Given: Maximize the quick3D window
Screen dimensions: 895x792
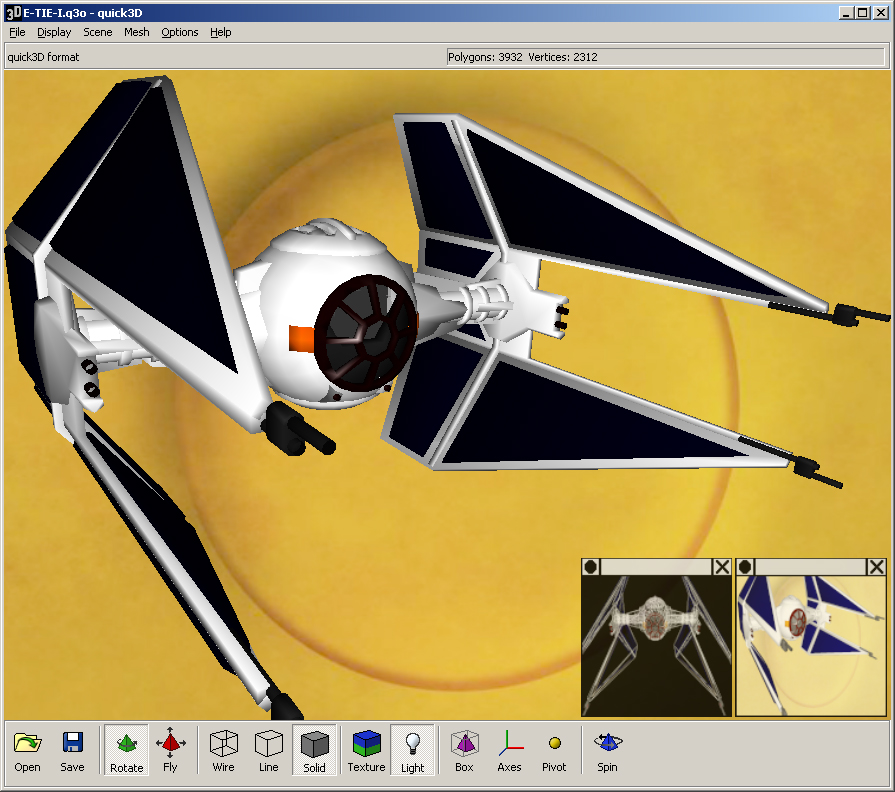Looking at the screenshot, I should [x=864, y=13].
